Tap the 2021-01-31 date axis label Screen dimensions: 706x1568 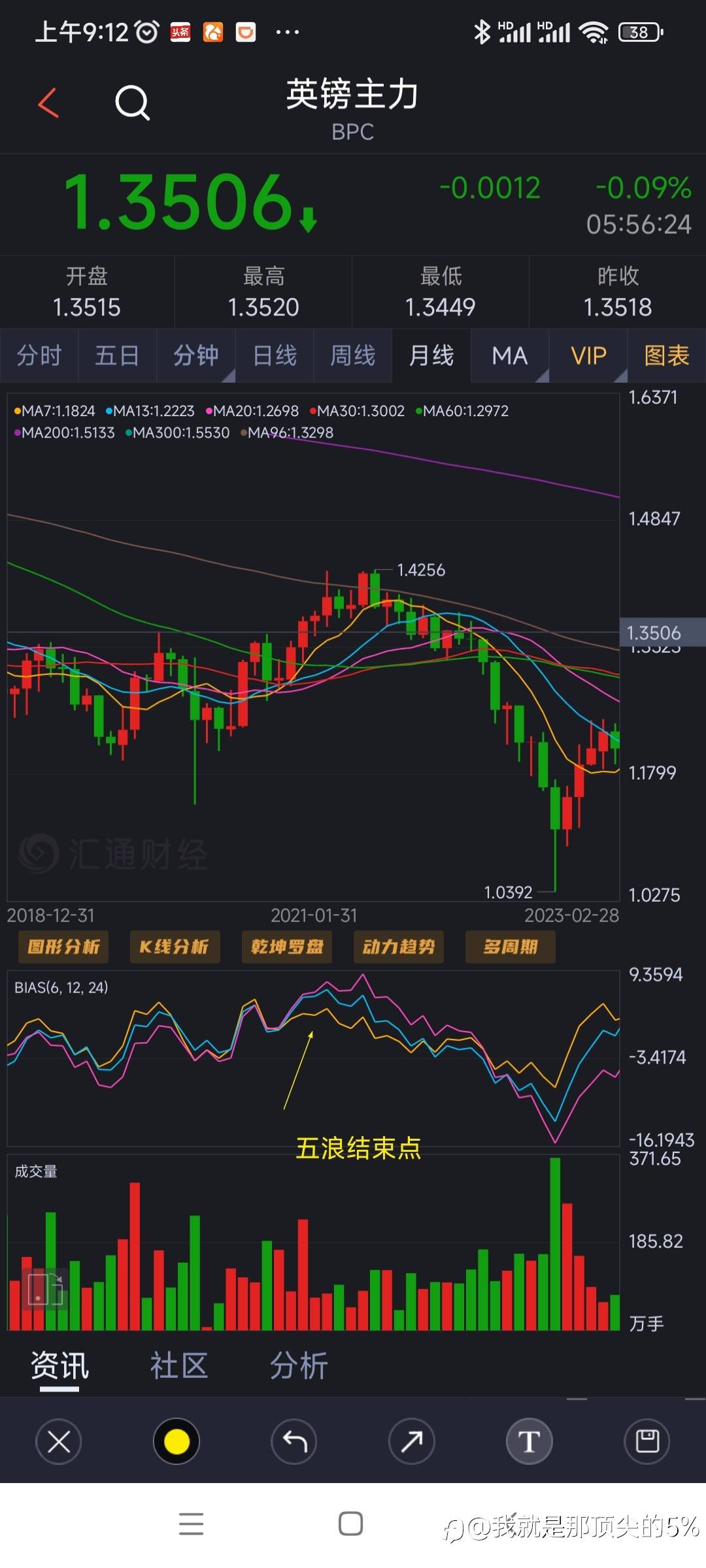(x=314, y=915)
